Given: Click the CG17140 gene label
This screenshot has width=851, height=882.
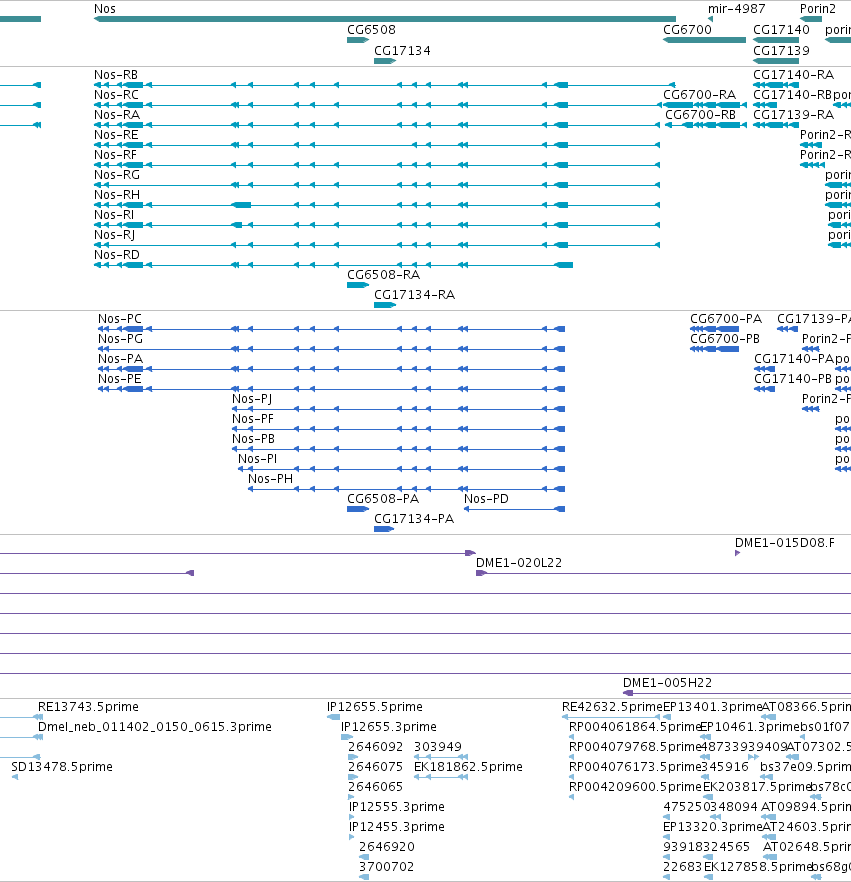Looking at the screenshot, I should coord(781,30).
